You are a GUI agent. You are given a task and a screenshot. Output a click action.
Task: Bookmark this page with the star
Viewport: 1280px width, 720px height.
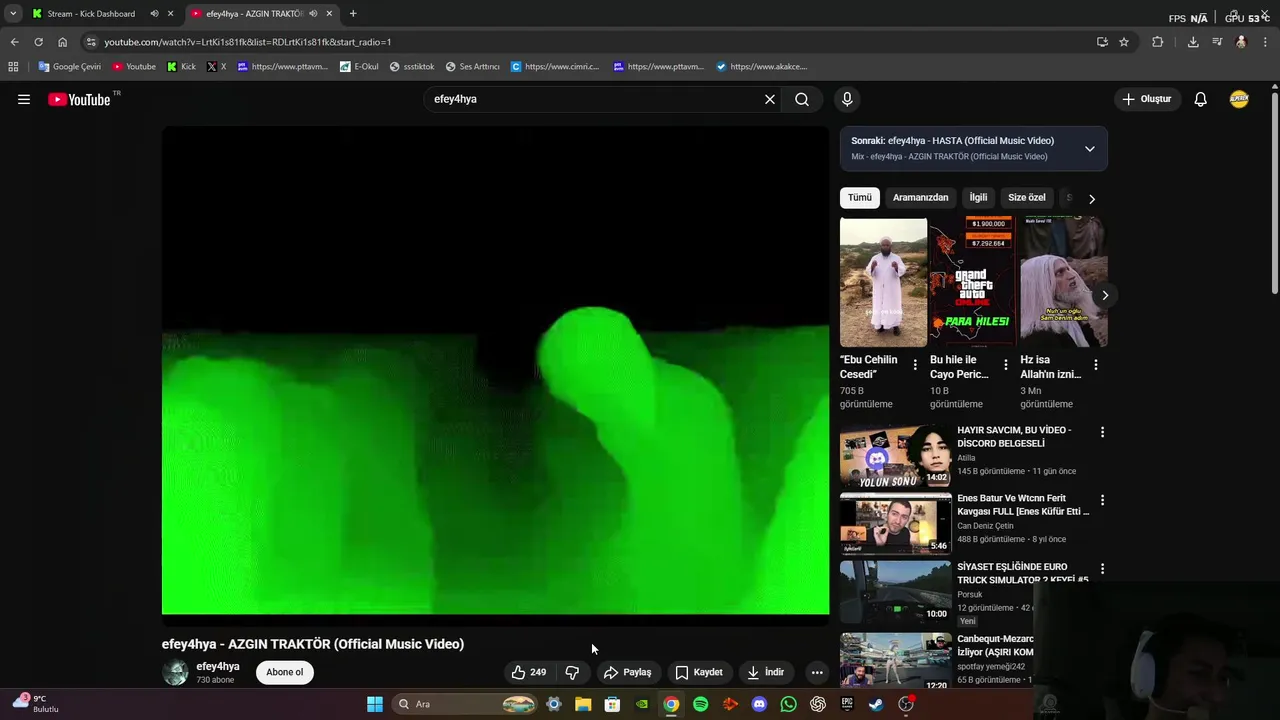click(x=1124, y=42)
